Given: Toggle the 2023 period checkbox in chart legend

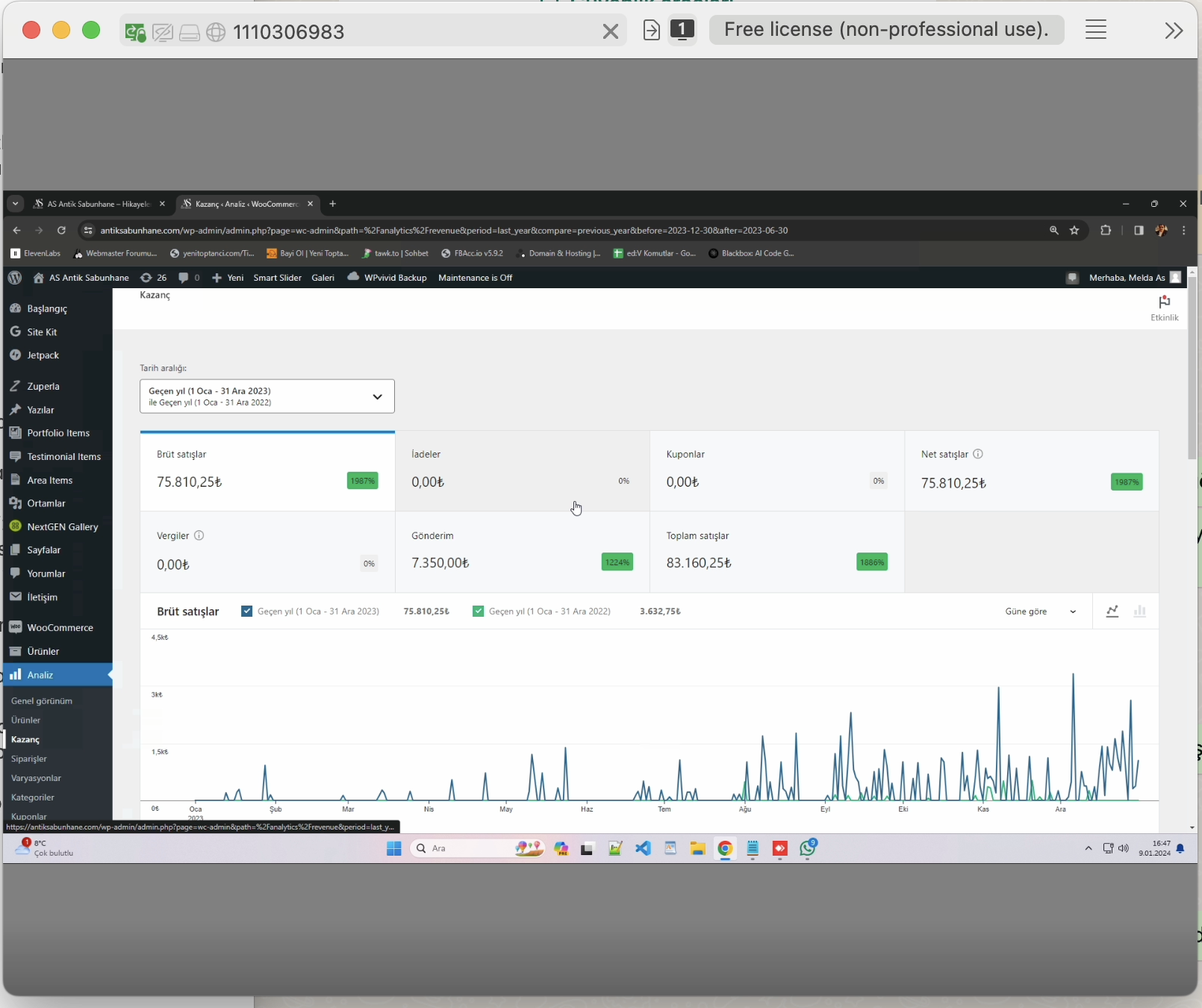Looking at the screenshot, I should 246,612.
